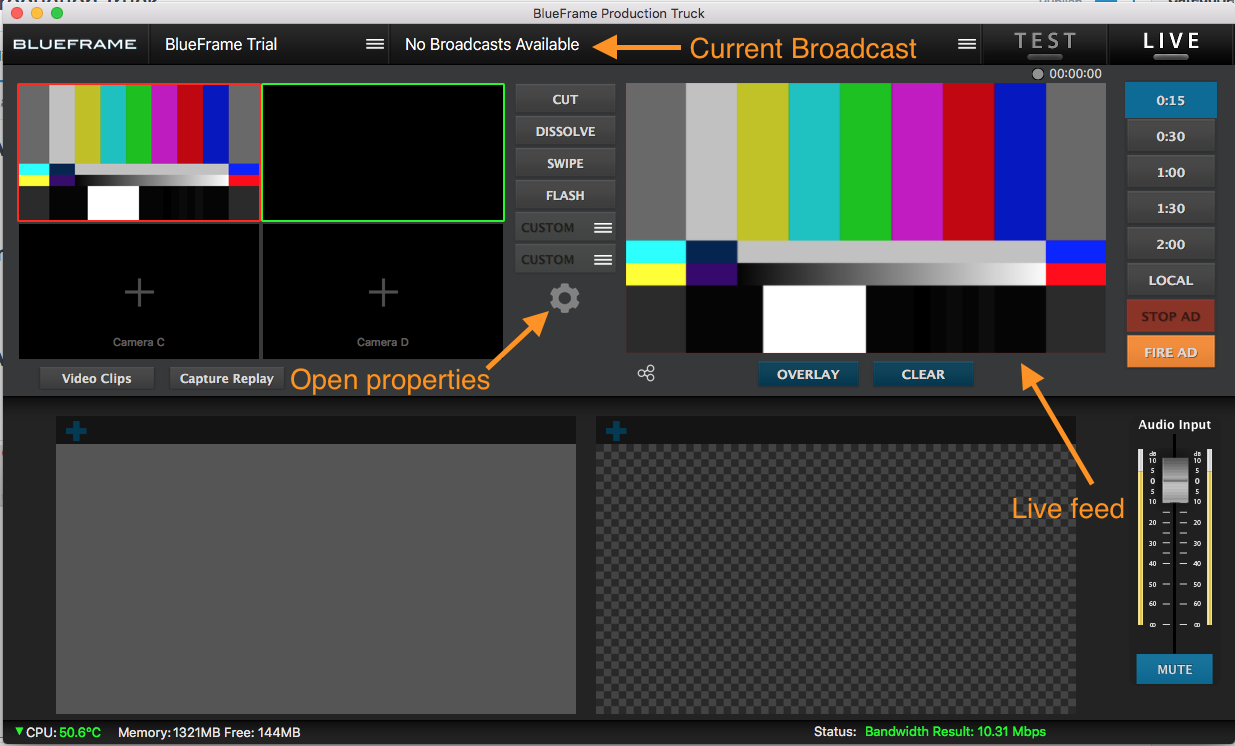Screen dimensions: 1235x746
Task: Open the current broadcast list menu
Action: (x=966, y=44)
